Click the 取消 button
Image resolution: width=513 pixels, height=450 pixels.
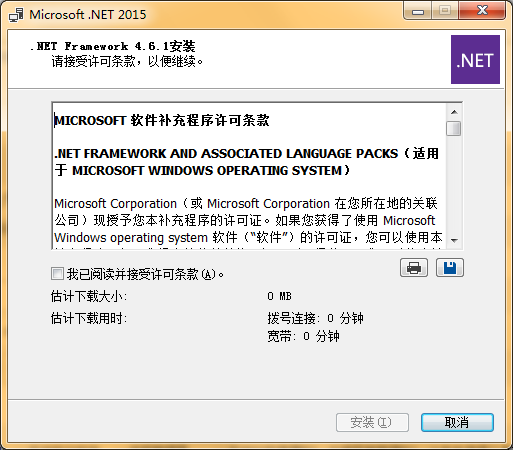coord(457,422)
